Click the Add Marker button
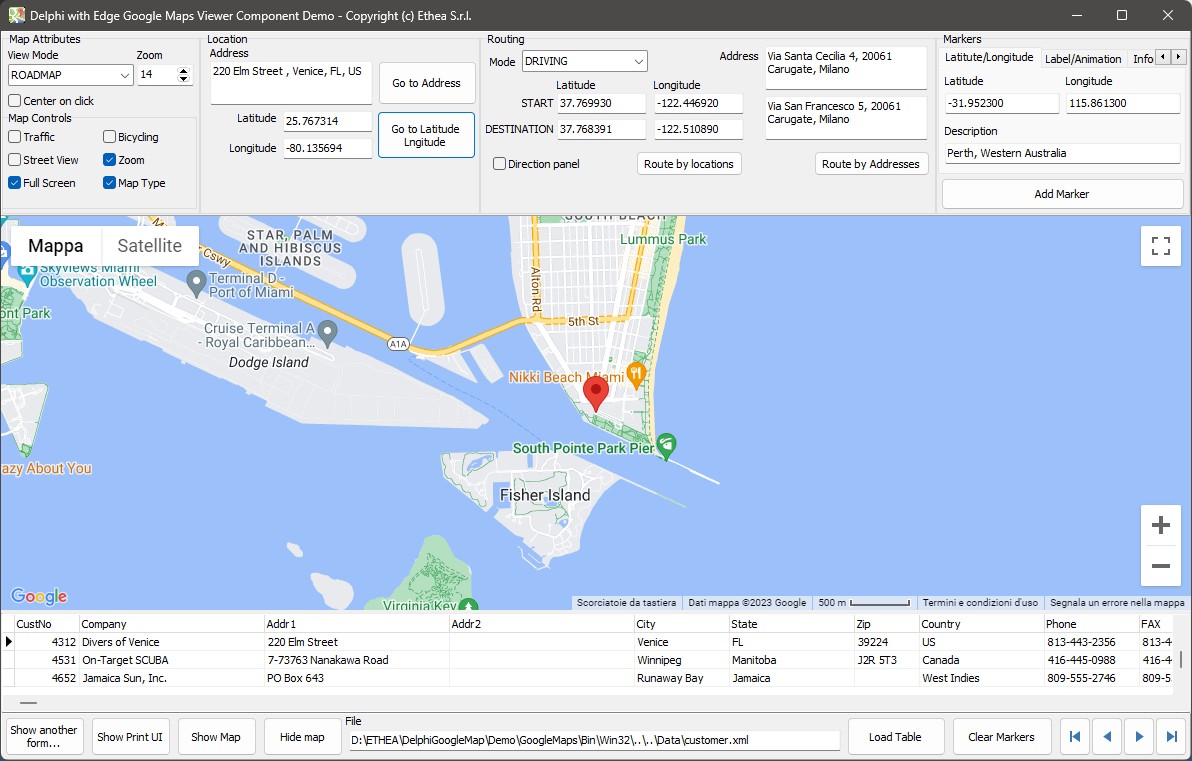 point(1062,194)
